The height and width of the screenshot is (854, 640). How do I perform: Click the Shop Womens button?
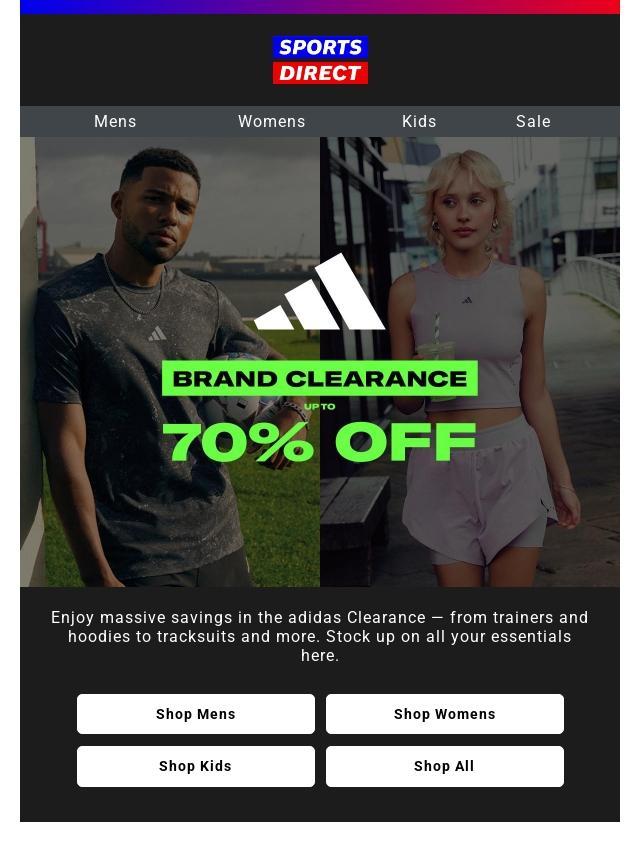point(444,713)
